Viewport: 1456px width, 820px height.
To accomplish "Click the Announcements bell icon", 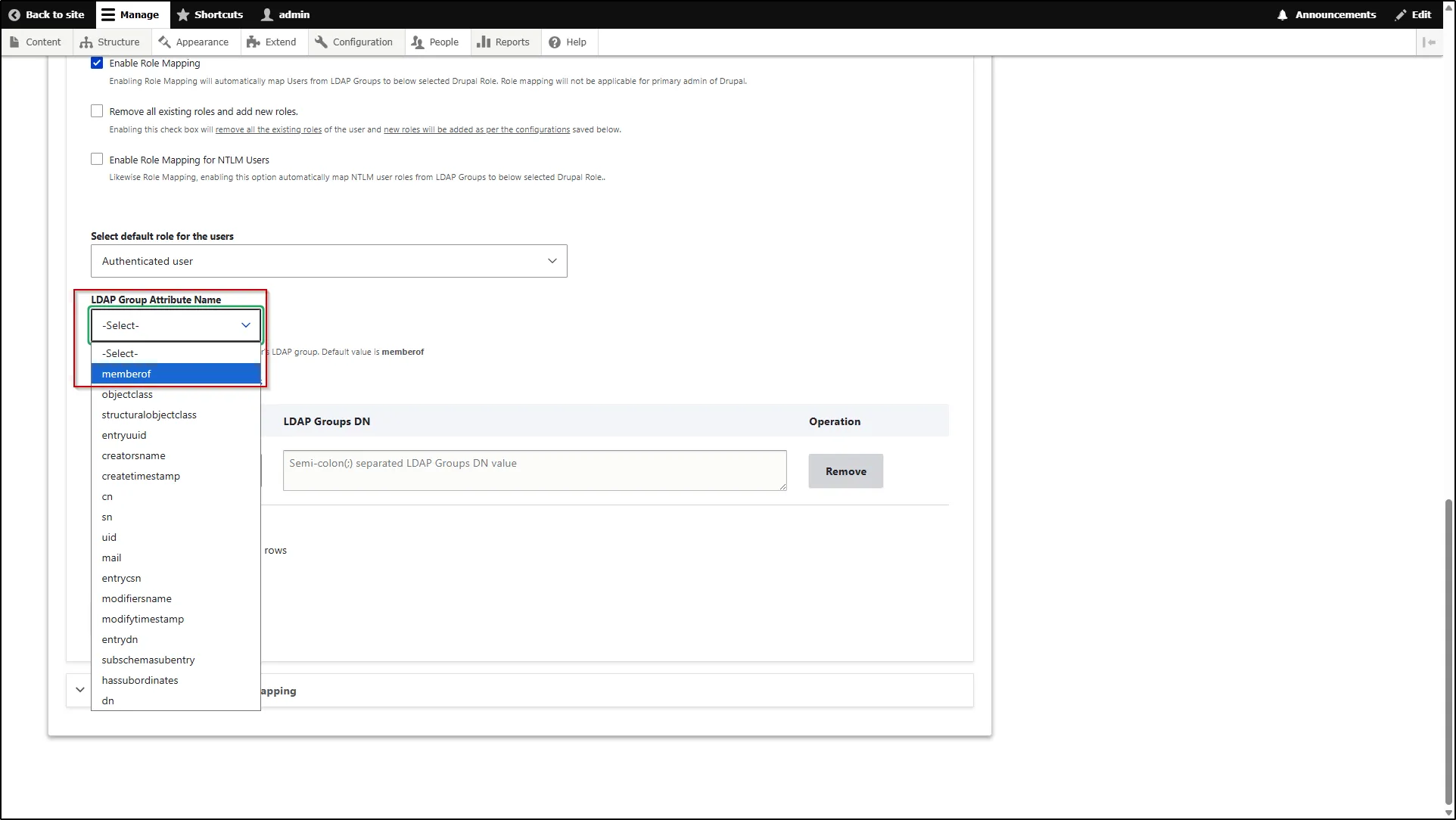I will (1283, 14).
